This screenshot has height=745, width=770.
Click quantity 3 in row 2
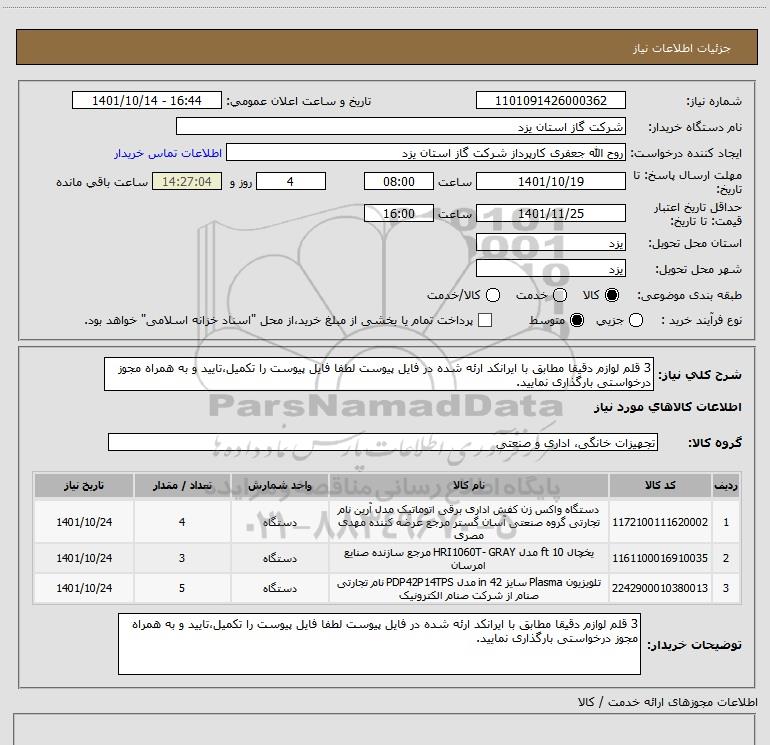[x=182, y=558]
